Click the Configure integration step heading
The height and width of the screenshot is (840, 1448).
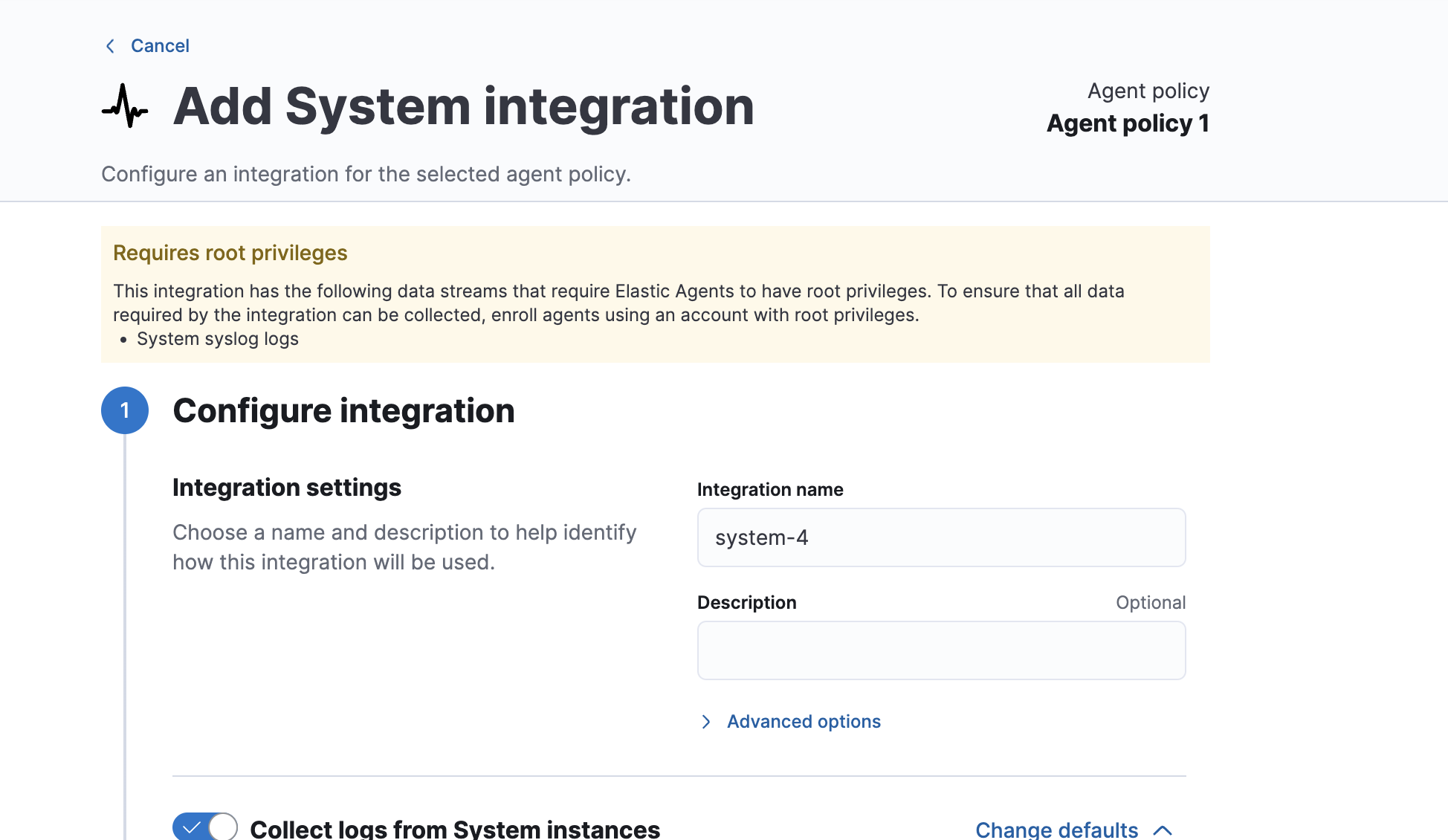343,411
